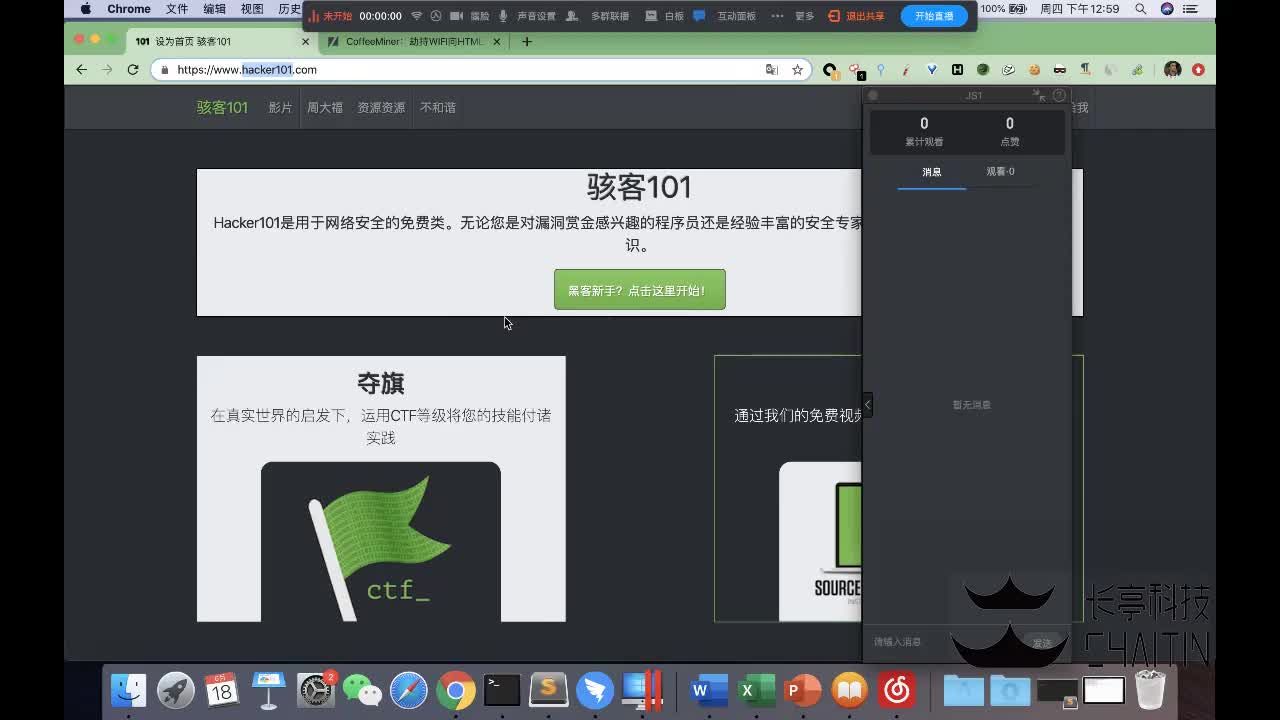Open the 视图 menu
The height and width of the screenshot is (720, 1280).
coord(252,9)
